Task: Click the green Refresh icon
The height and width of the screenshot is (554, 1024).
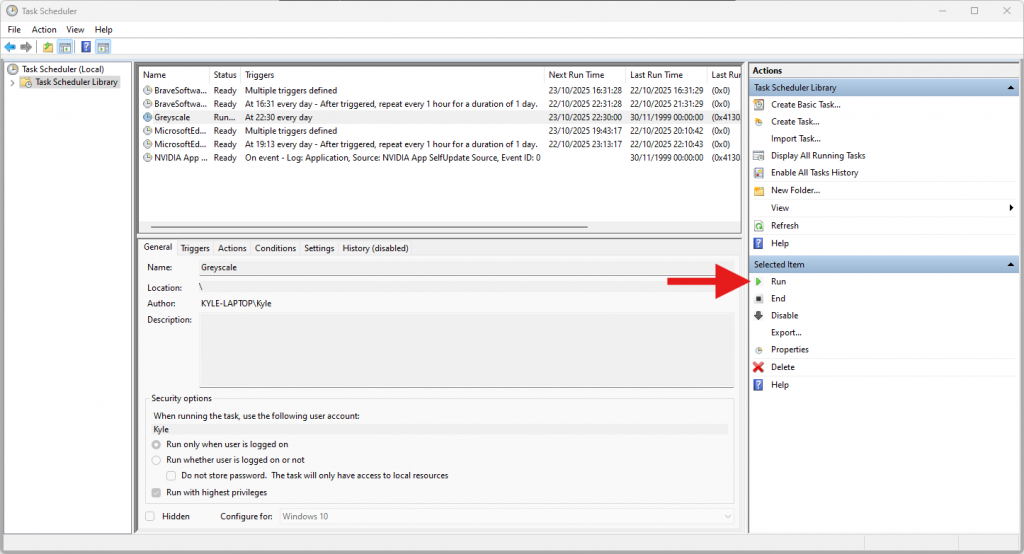Action: click(x=759, y=226)
